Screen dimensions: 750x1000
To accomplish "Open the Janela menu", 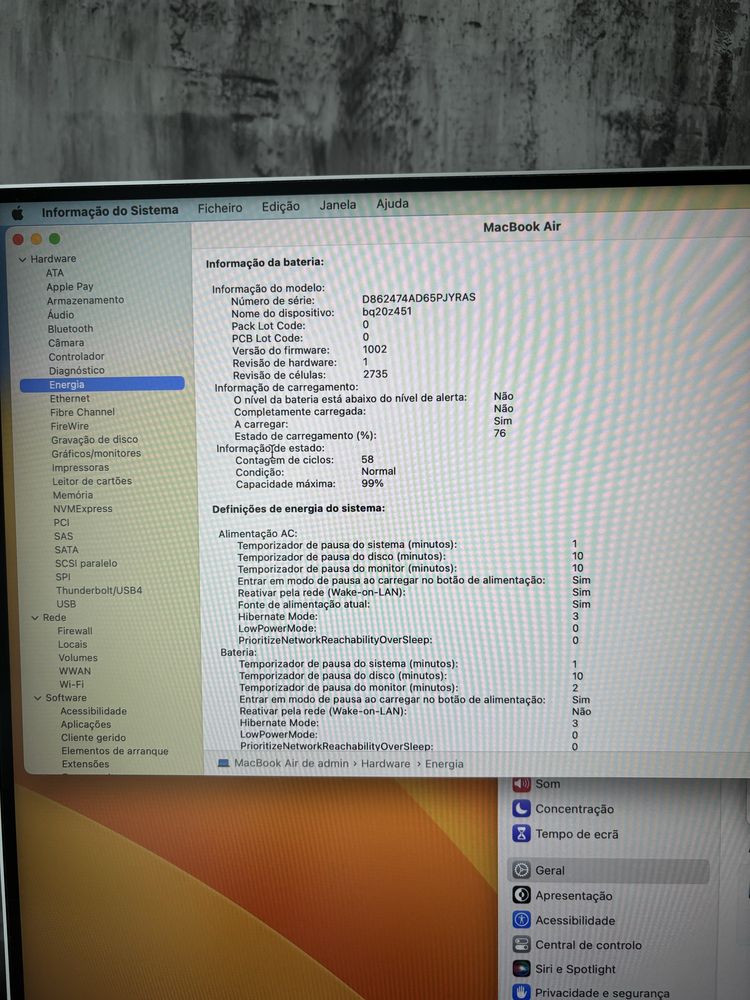I will point(338,205).
